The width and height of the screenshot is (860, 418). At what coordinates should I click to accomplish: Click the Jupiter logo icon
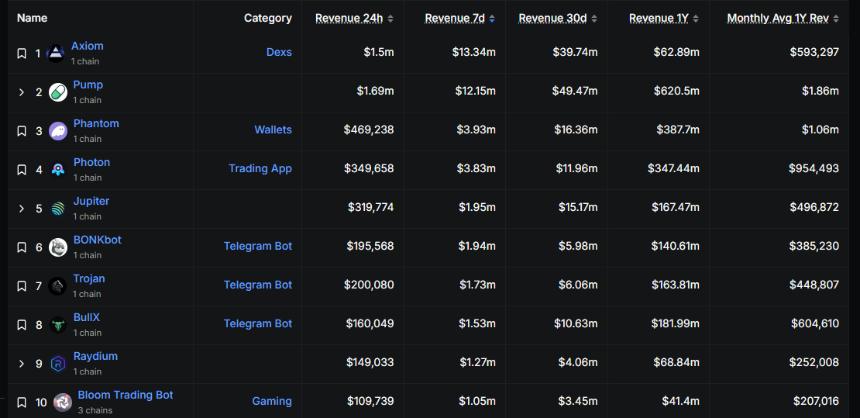tap(58, 208)
